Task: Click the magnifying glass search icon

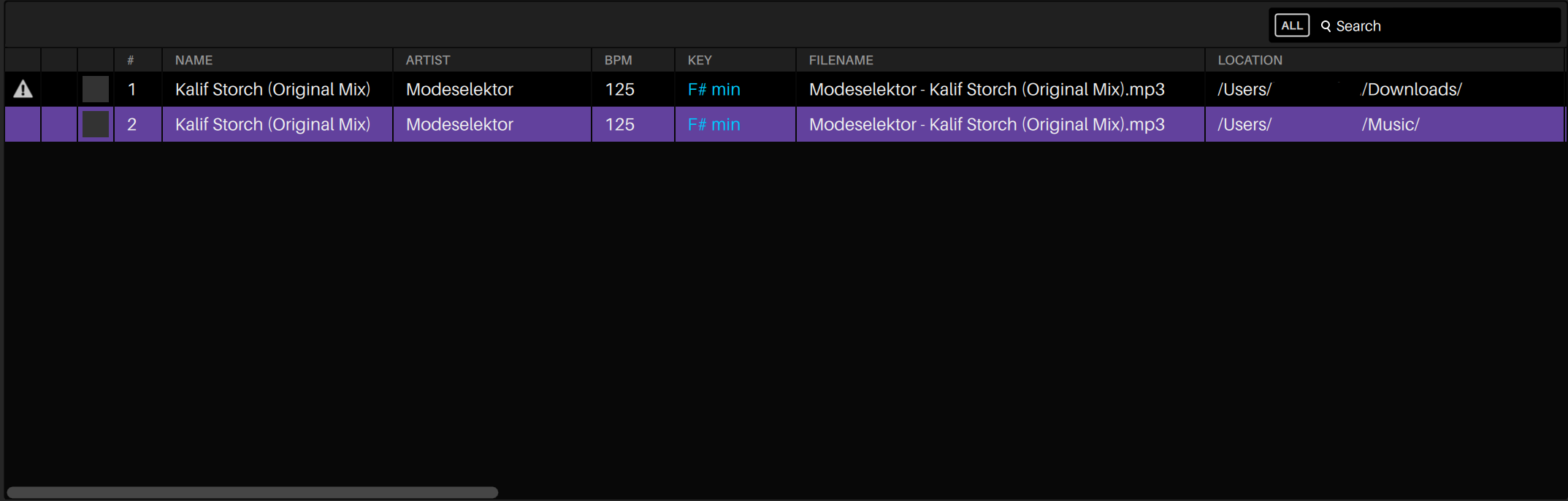Action: pyautogui.click(x=1326, y=26)
